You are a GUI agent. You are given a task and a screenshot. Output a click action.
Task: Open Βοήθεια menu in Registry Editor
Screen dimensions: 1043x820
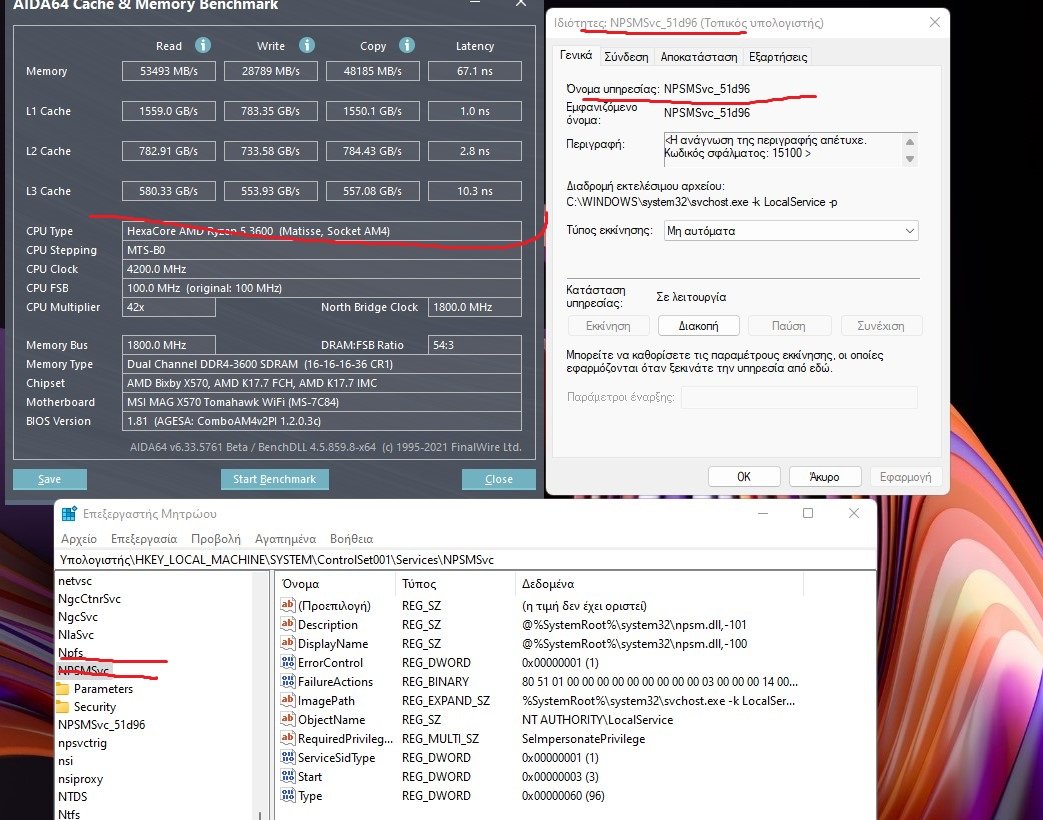351,539
